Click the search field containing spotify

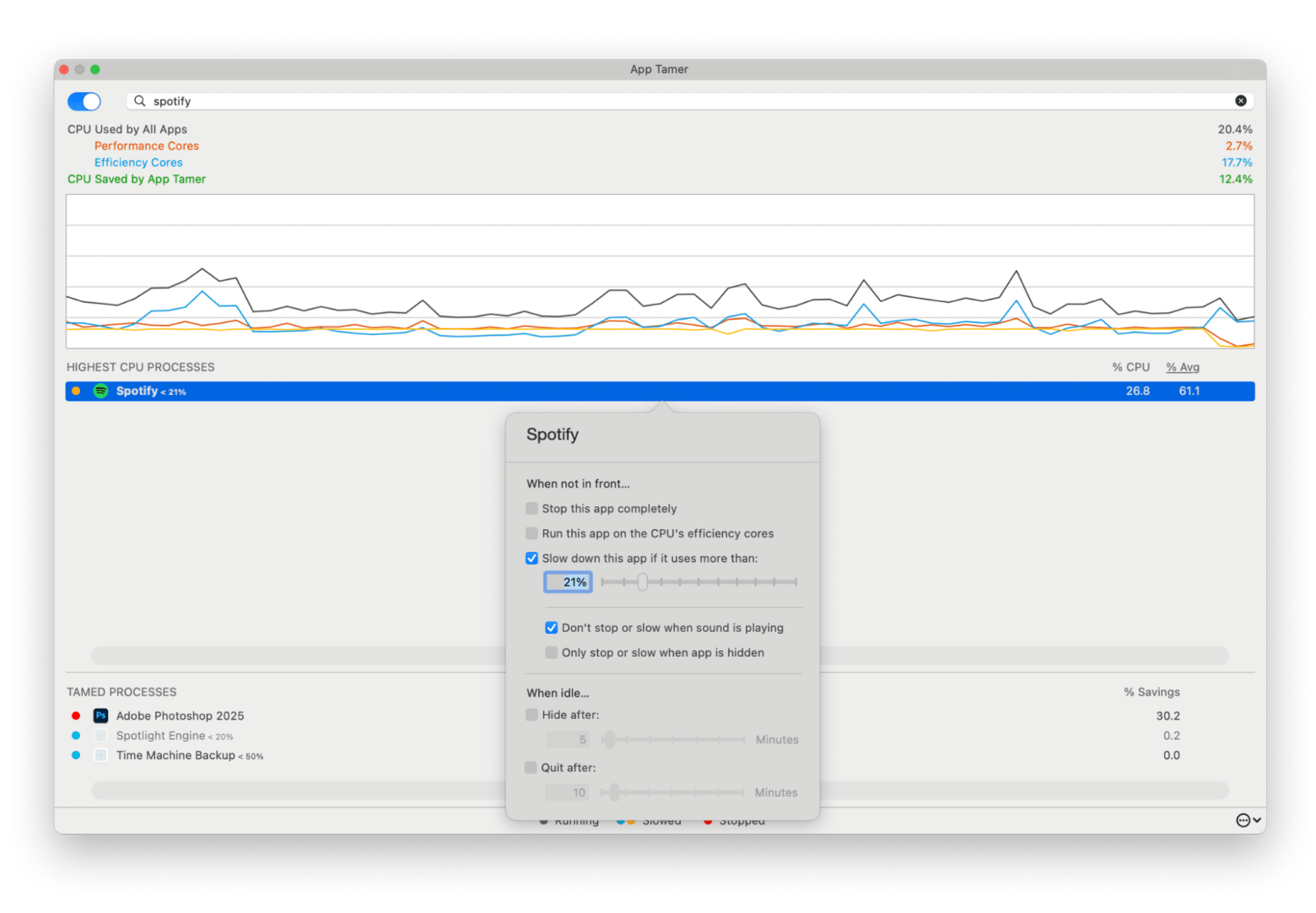(689, 101)
